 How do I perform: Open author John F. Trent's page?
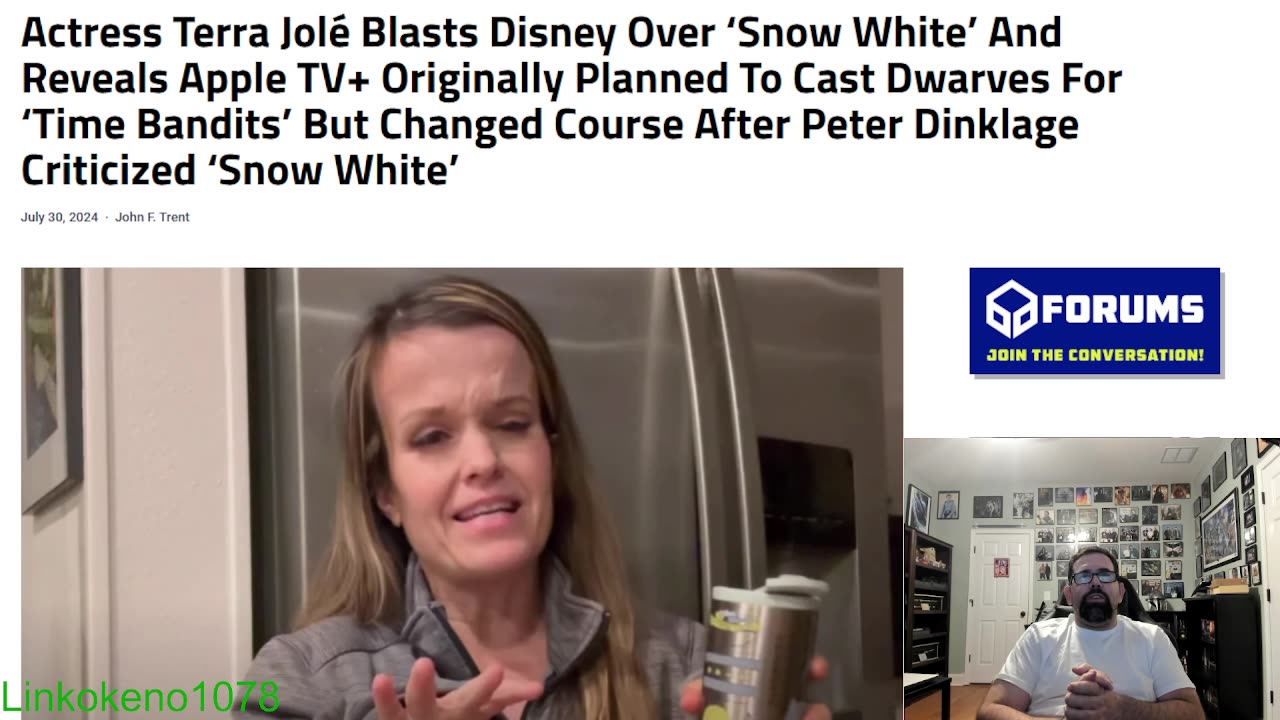pos(152,217)
